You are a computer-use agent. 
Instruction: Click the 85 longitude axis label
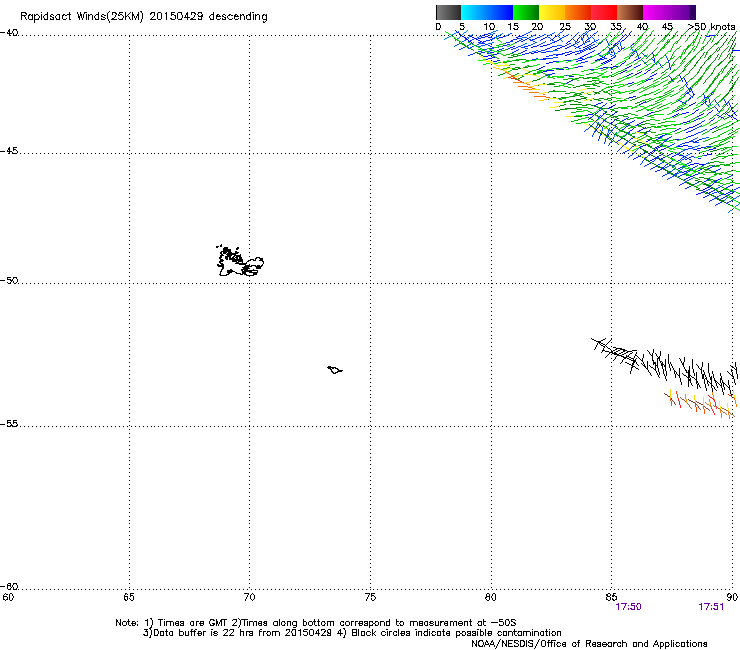coord(611,598)
